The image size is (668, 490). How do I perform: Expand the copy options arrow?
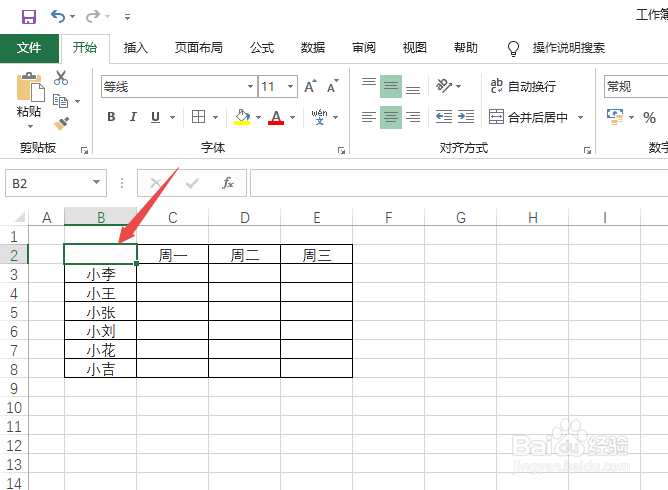pos(78,101)
